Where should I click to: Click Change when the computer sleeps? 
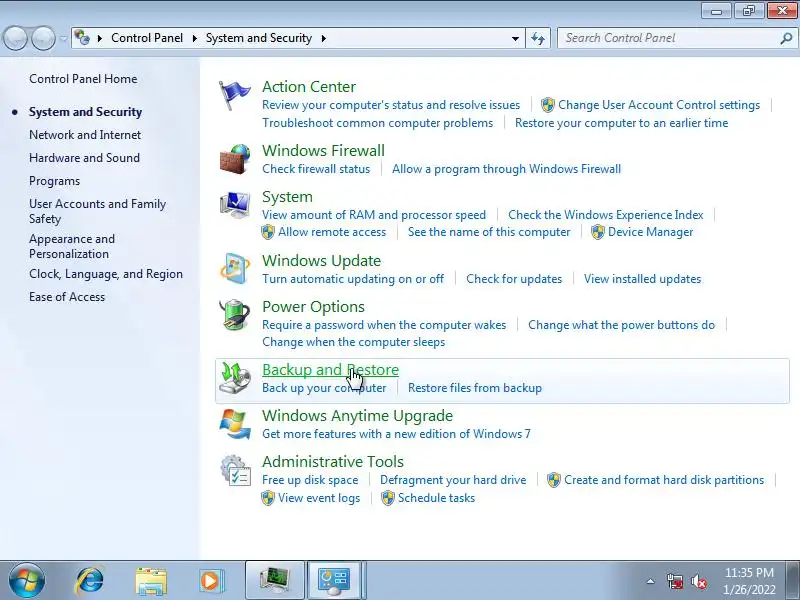click(x=354, y=342)
